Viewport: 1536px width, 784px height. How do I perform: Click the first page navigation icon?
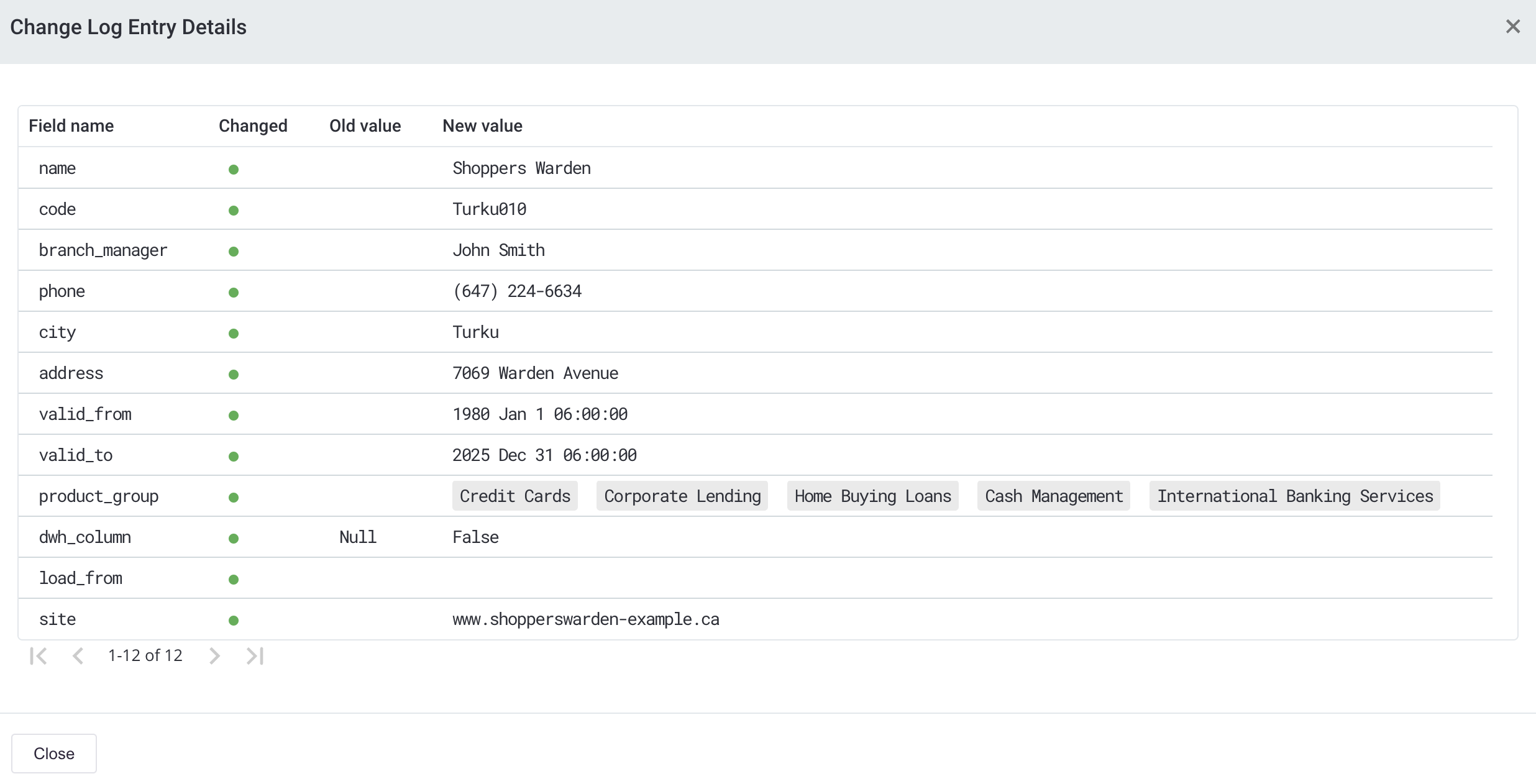point(39,655)
